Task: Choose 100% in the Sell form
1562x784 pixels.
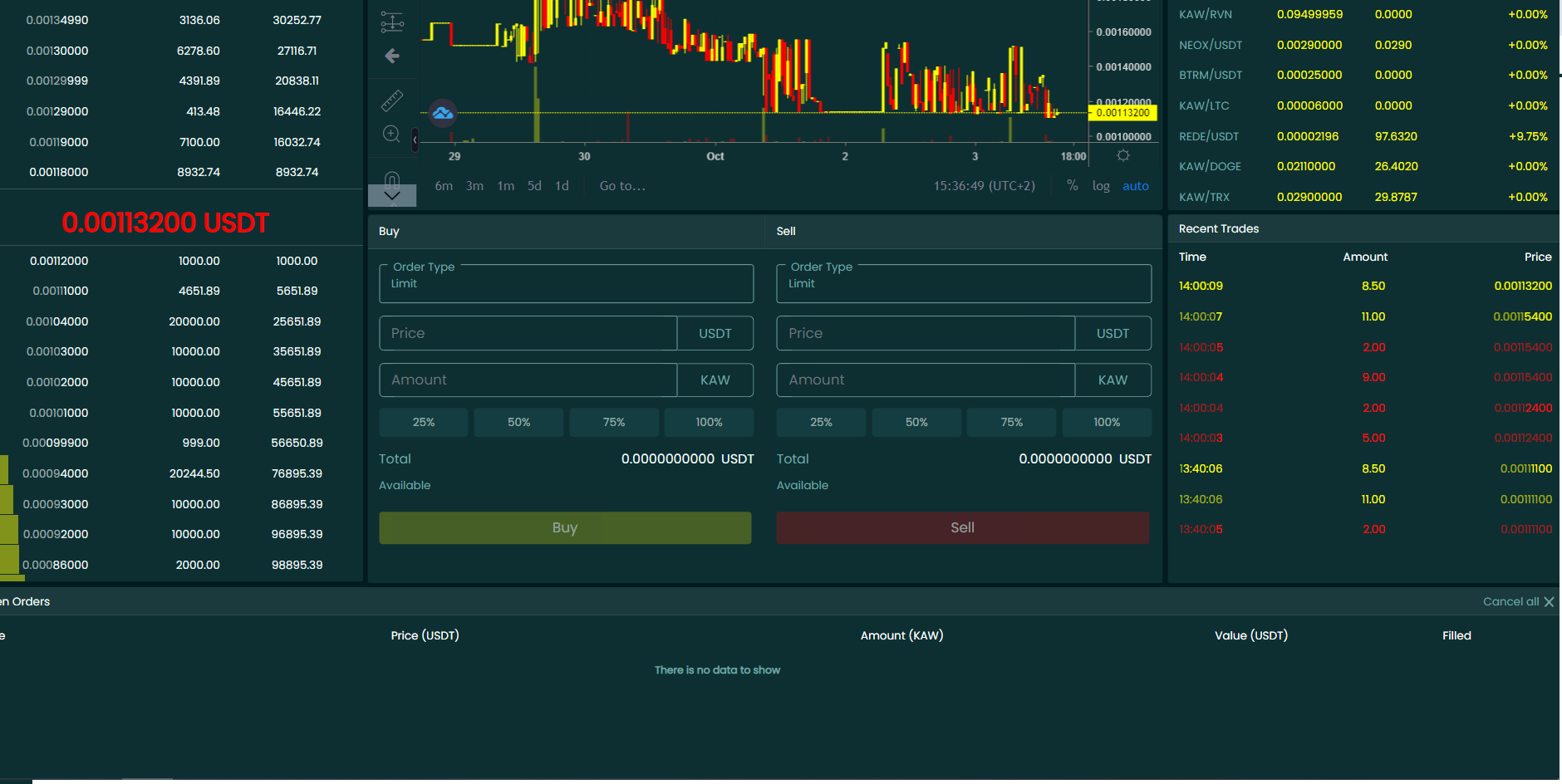Action: click(x=1108, y=422)
